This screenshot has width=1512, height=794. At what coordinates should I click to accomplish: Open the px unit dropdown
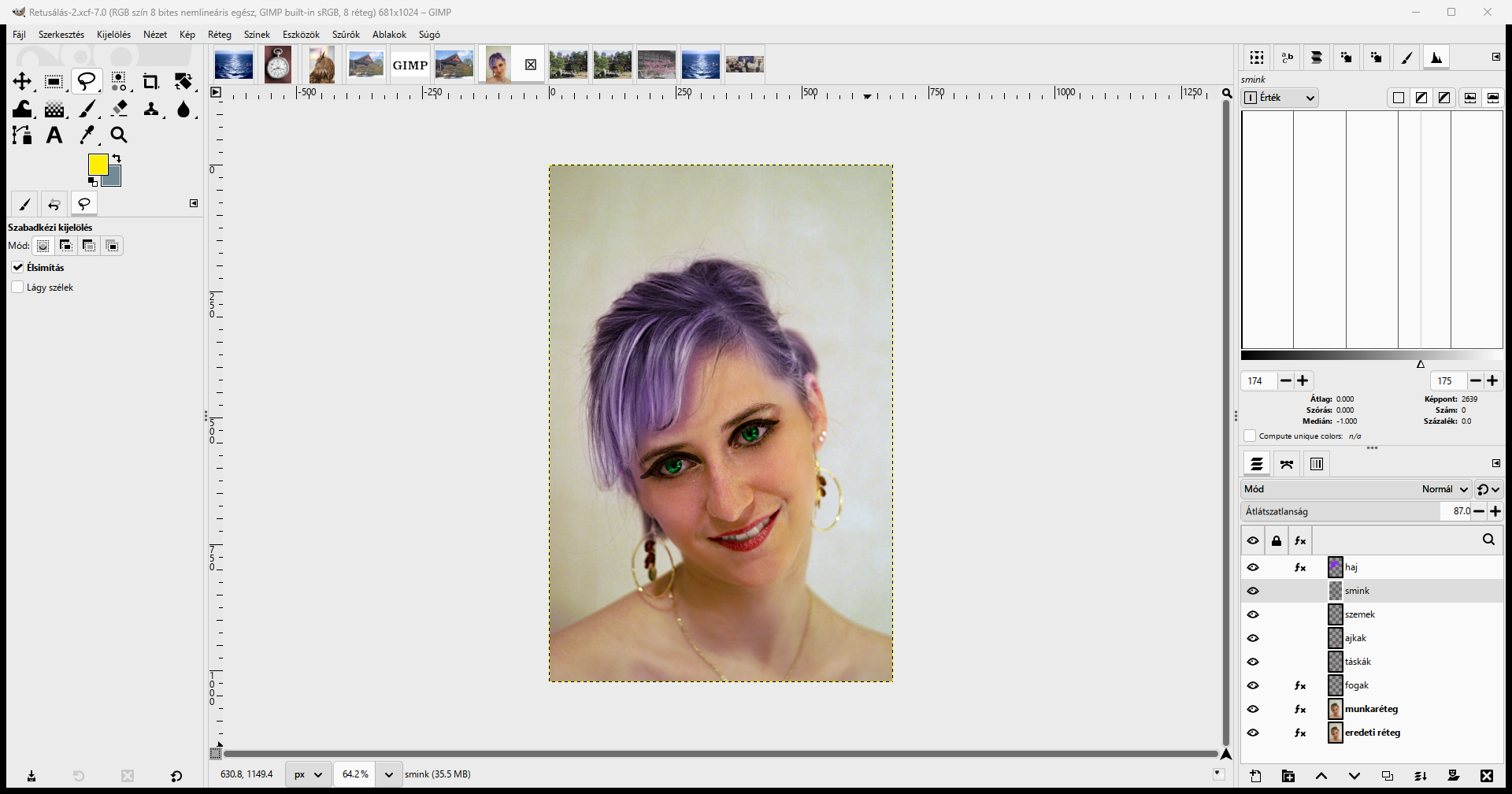(x=308, y=774)
